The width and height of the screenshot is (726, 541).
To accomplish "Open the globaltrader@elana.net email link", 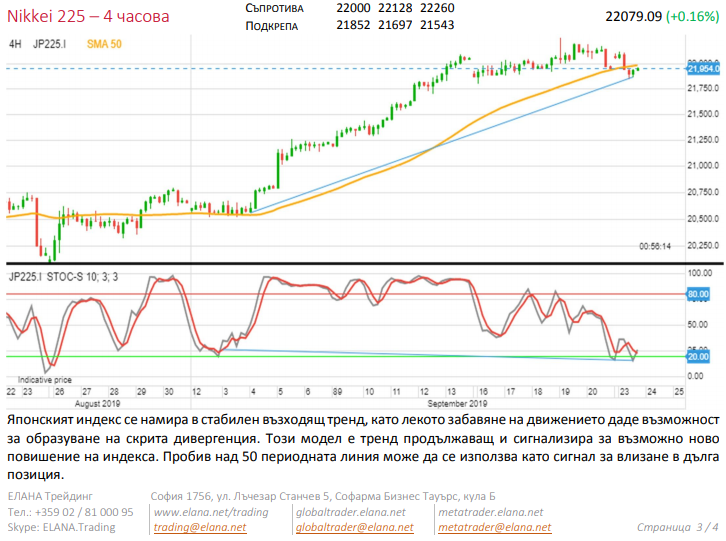I will 355,527.
